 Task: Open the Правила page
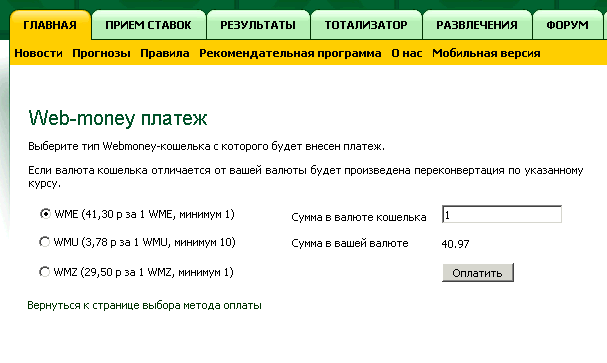[x=165, y=53]
